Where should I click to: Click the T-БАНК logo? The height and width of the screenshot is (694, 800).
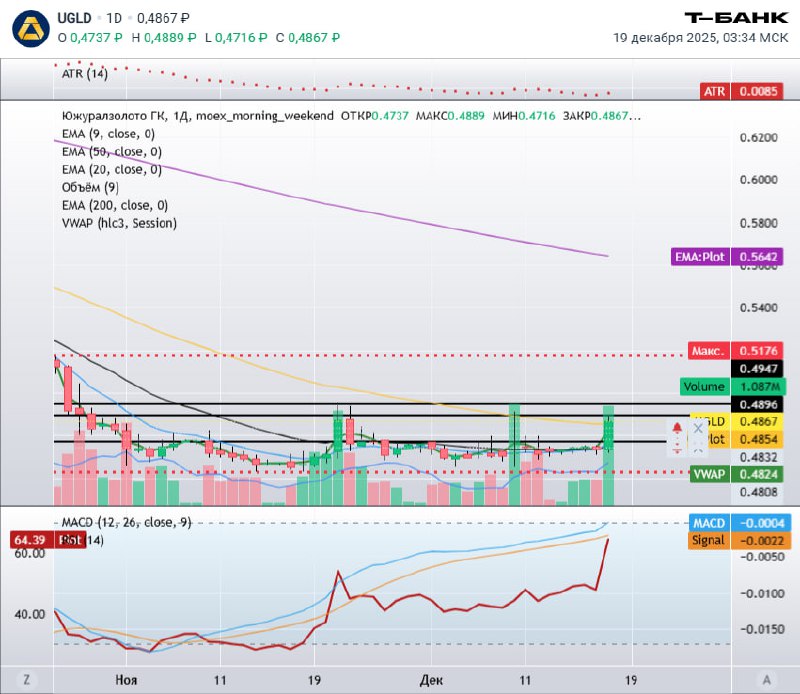point(736,18)
